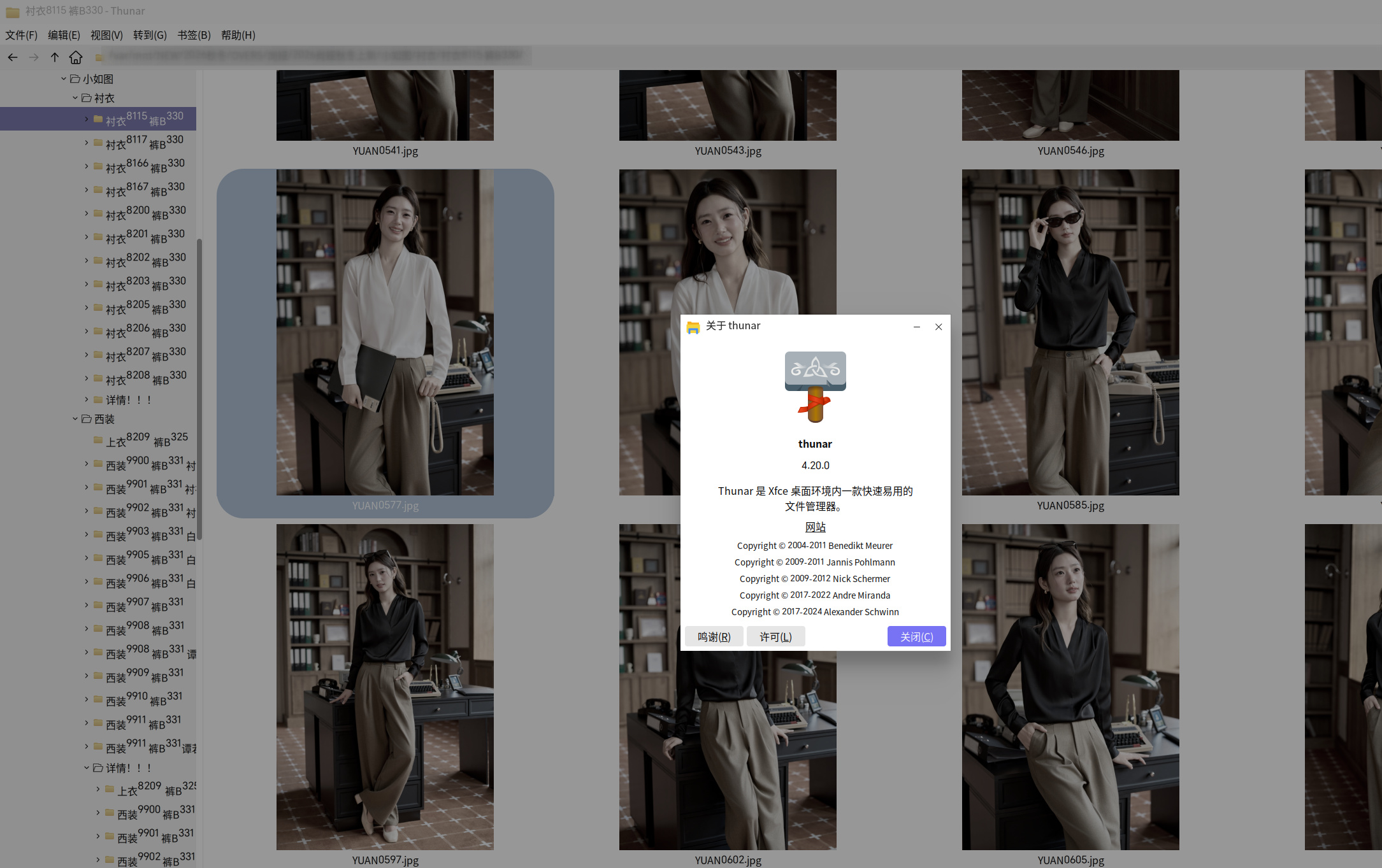Image resolution: width=1382 pixels, height=868 pixels.
Task: Collapse the 衬衣 folder node
Action: (75, 98)
